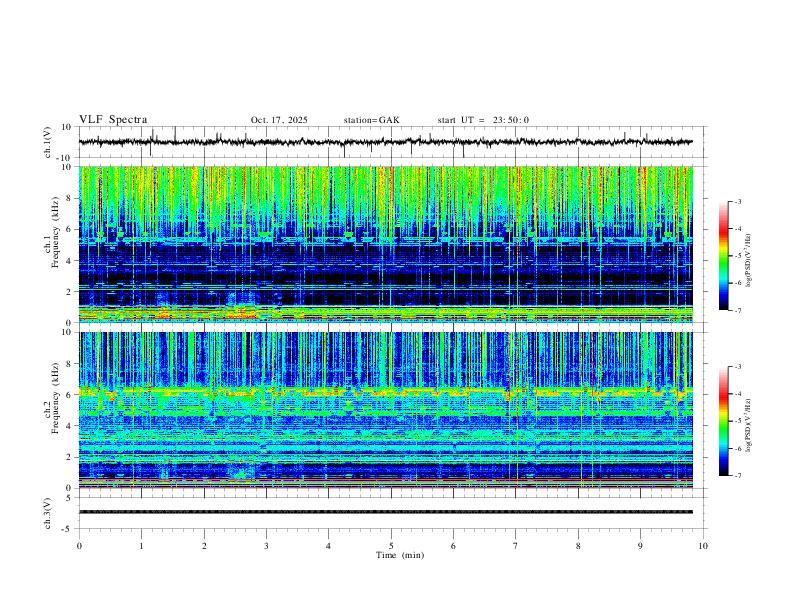Viewport: 792px width, 612px height.
Task: Click the "4" kHz tick on ch.1 frequency axis
Action: pyautogui.click(x=69, y=261)
